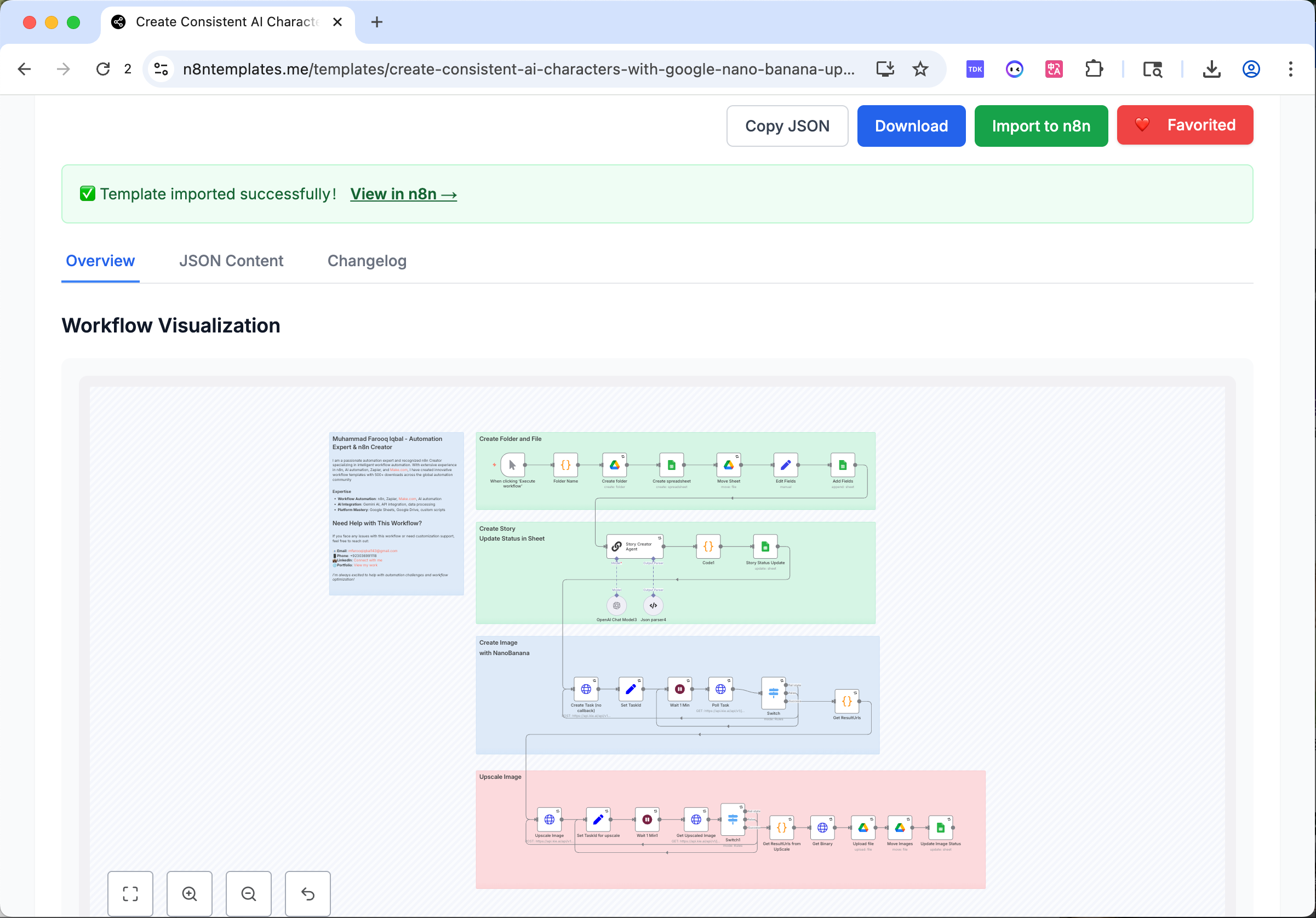Bookmark this page with star icon

click(920, 70)
